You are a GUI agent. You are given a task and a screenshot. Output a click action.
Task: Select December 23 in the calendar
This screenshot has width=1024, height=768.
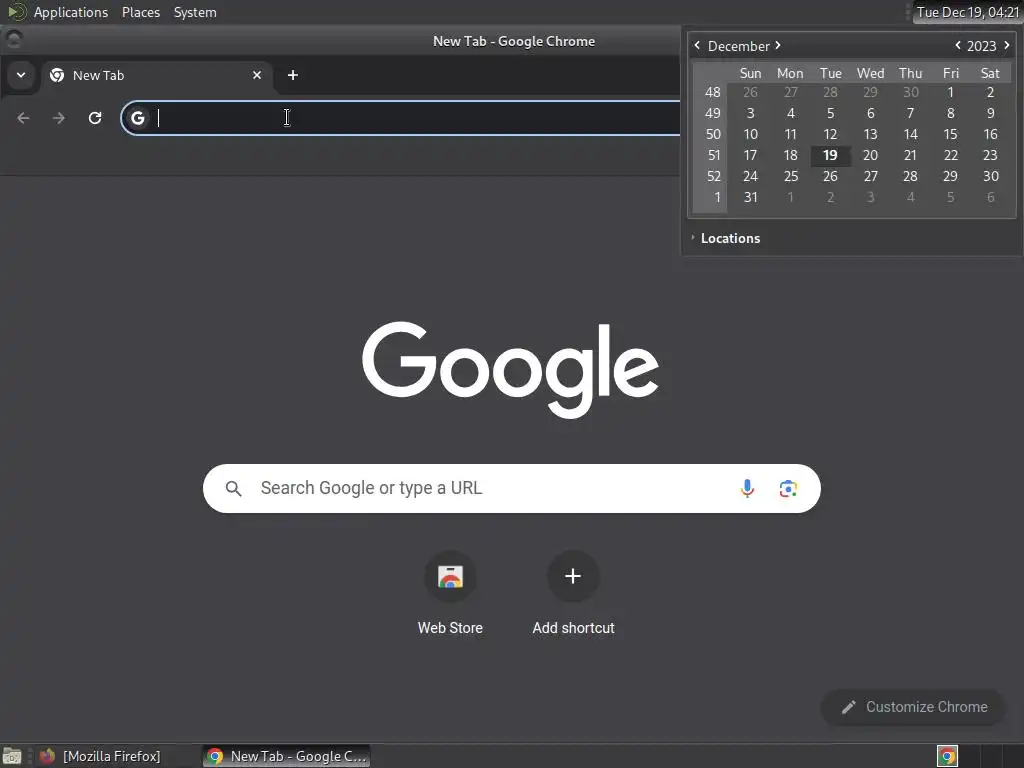(990, 155)
